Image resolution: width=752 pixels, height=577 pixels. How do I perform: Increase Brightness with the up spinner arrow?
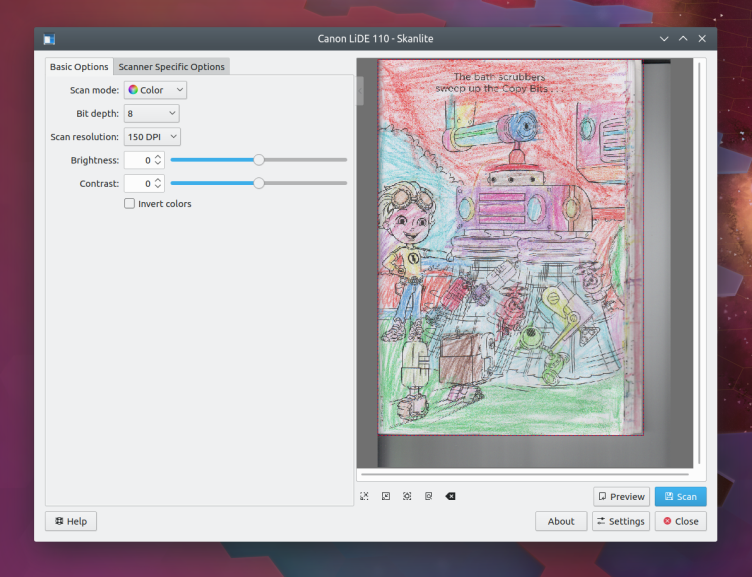coord(158,156)
